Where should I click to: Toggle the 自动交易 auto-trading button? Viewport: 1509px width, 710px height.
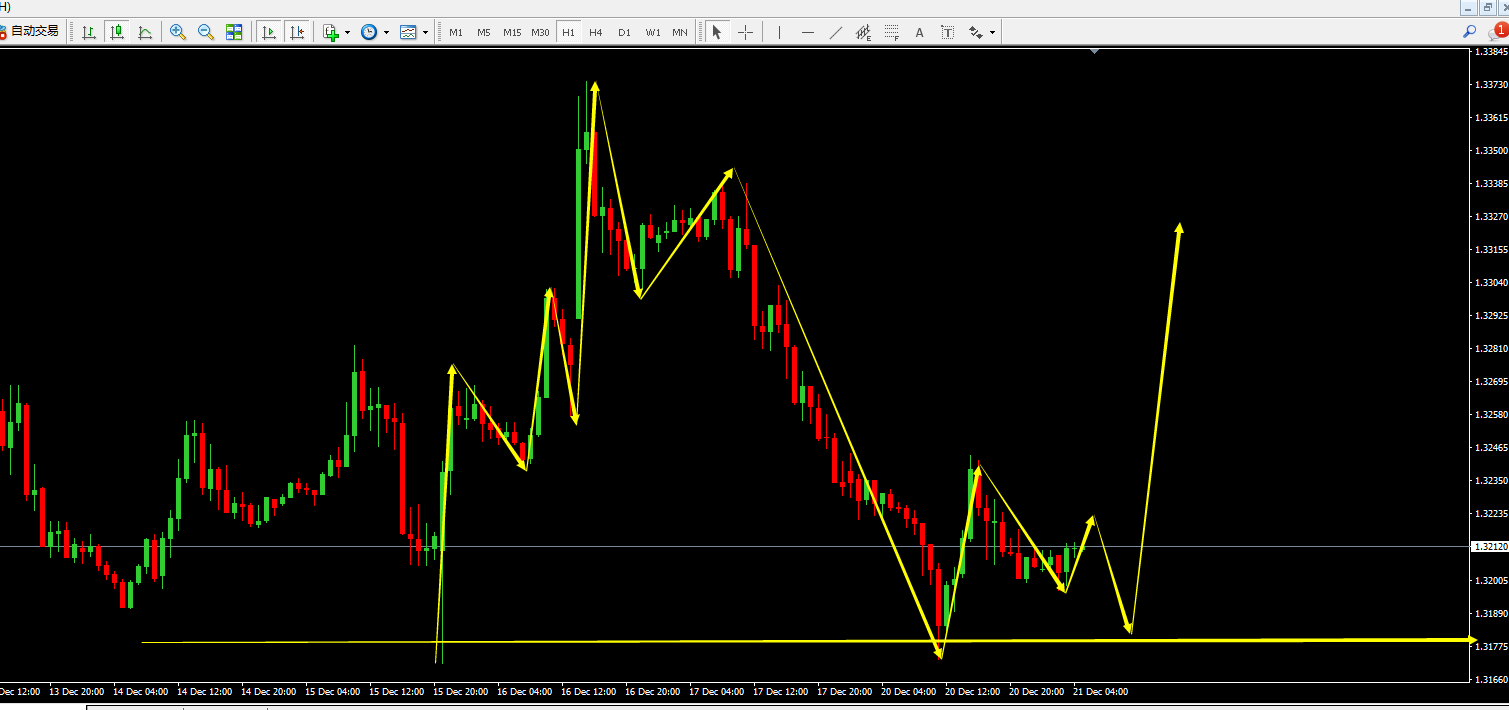click(x=31, y=32)
